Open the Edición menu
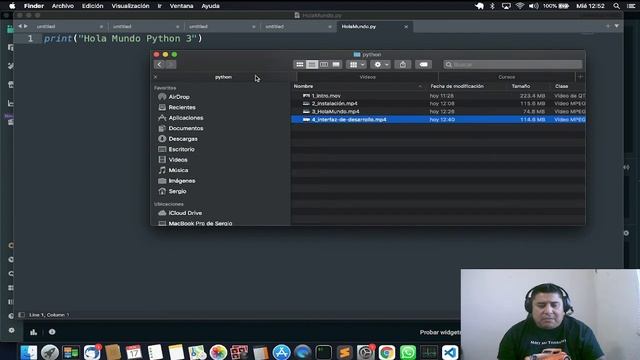This screenshot has height=360, width=640. pyautogui.click(x=93, y=6)
